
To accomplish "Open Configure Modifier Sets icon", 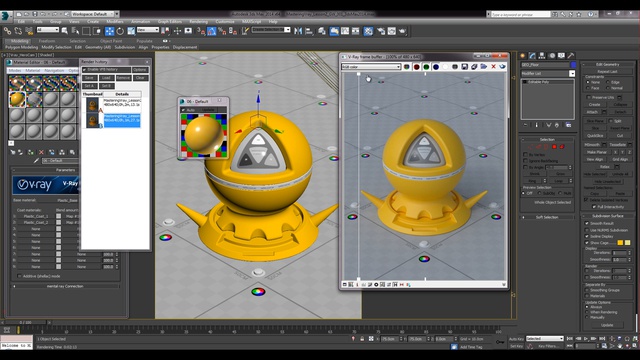I will pos(569,125).
